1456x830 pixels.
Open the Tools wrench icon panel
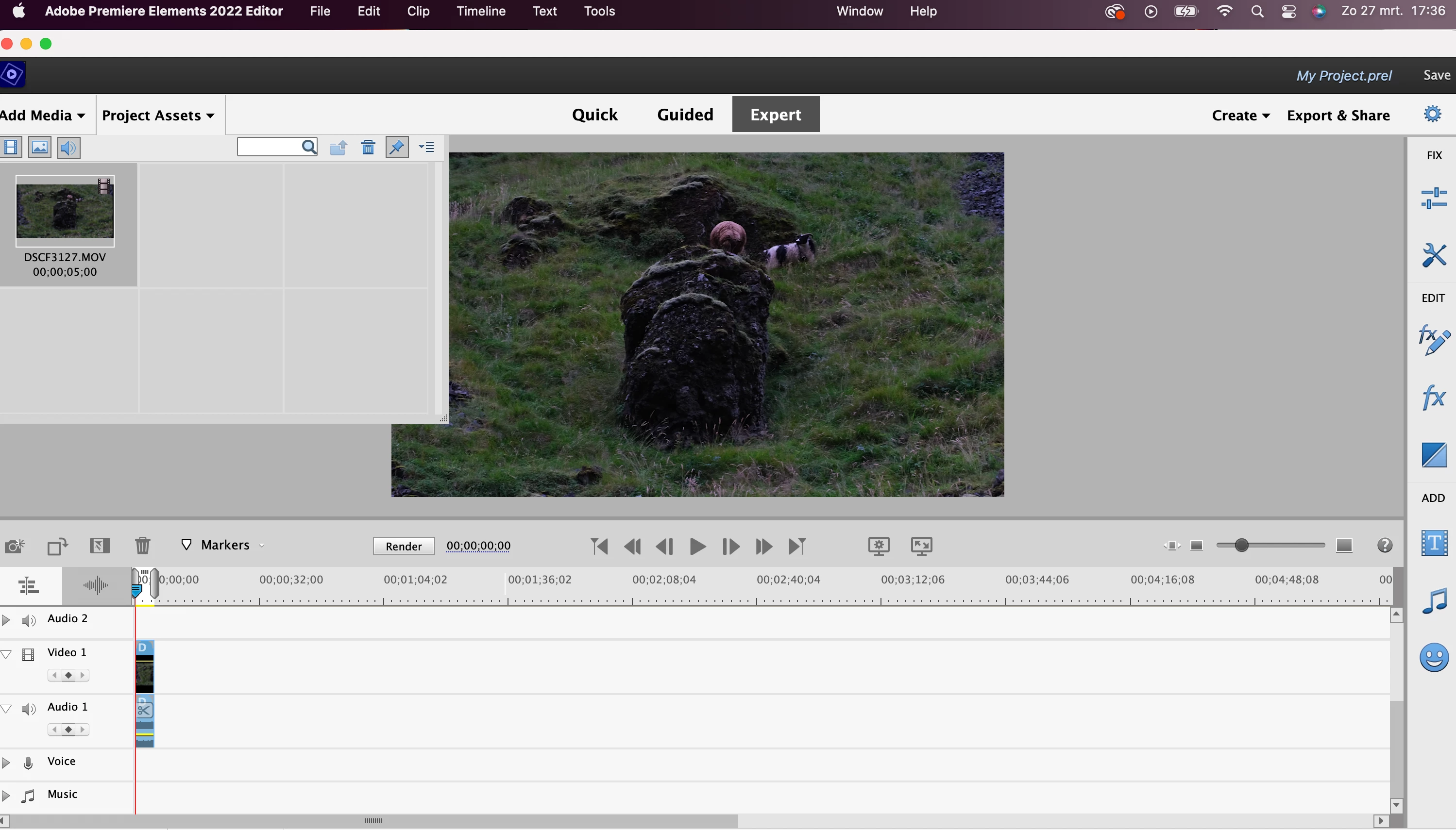coord(1433,255)
